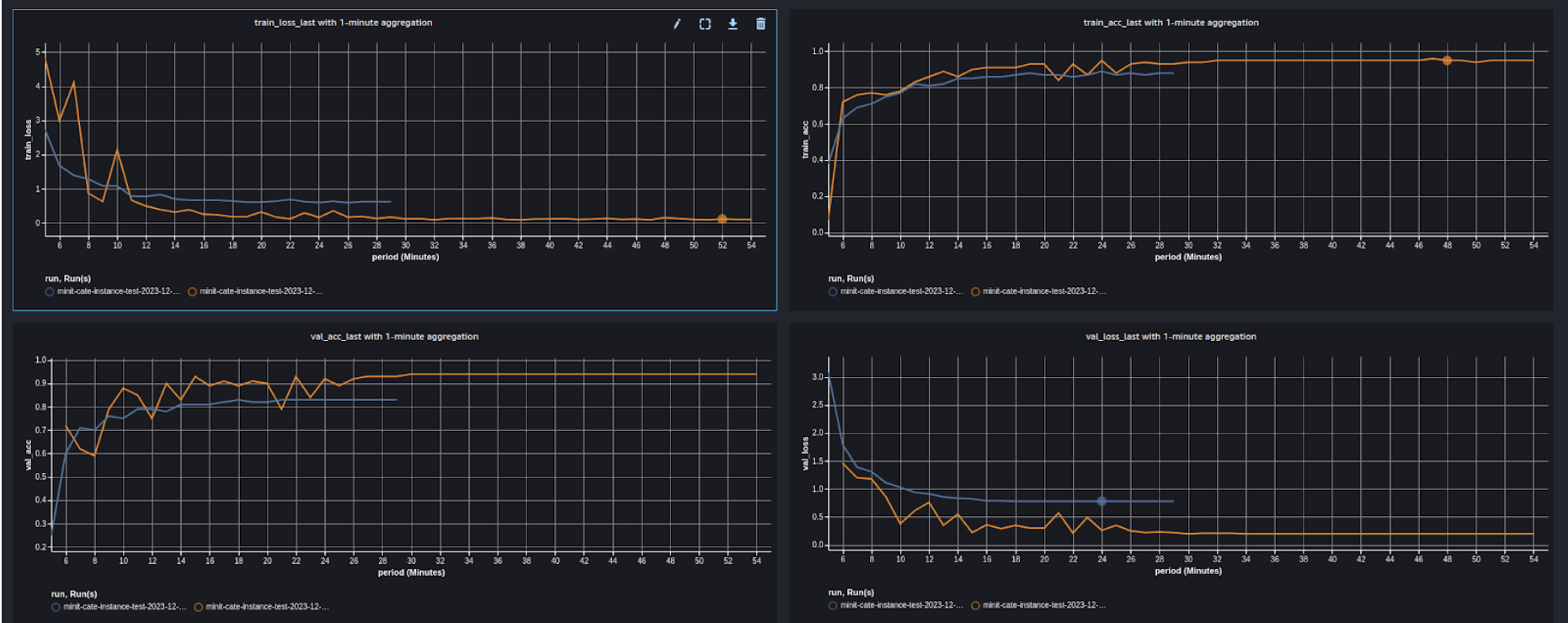Click period (Minutes) axis label under val_acc chart
This screenshot has width=1568, height=623.
(x=411, y=572)
